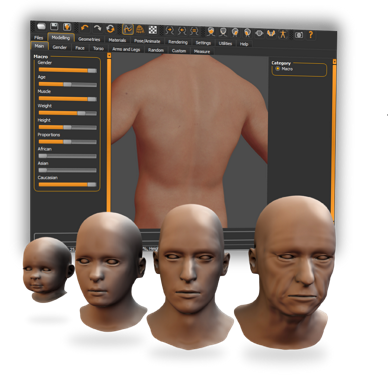Screen dimensions: 388x376
Task: Switch to Front view head icon
Action: (211, 32)
